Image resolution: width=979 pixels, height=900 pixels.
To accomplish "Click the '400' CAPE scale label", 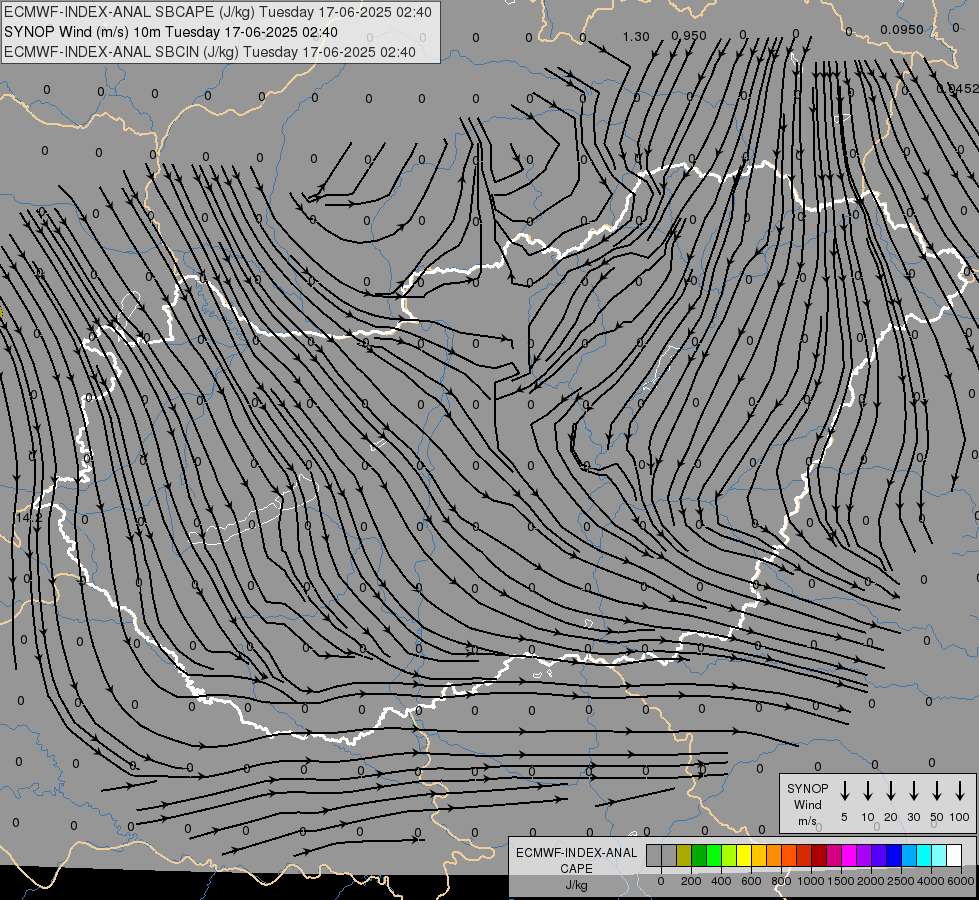I will click(722, 881).
